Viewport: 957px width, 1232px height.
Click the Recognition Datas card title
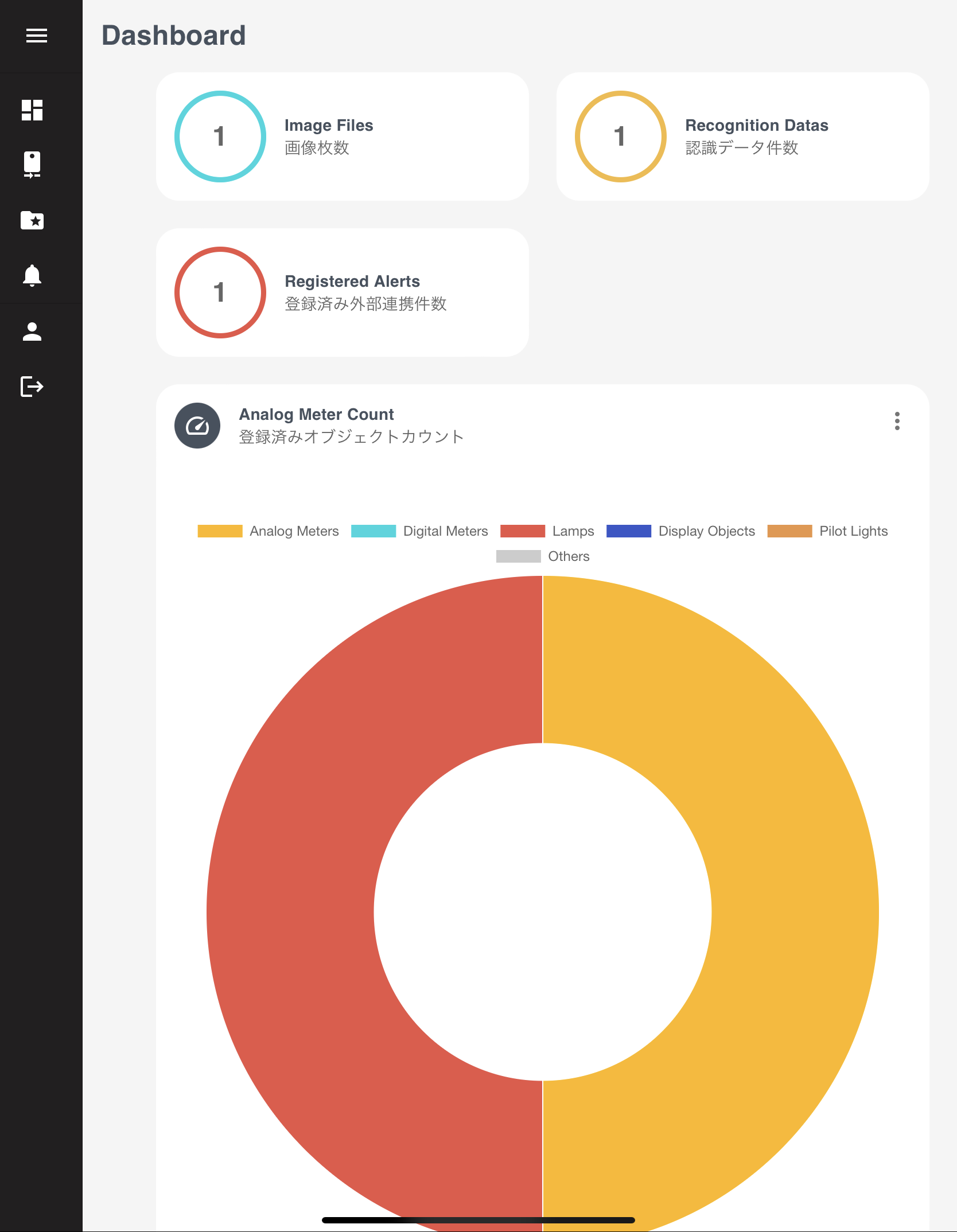pos(757,126)
